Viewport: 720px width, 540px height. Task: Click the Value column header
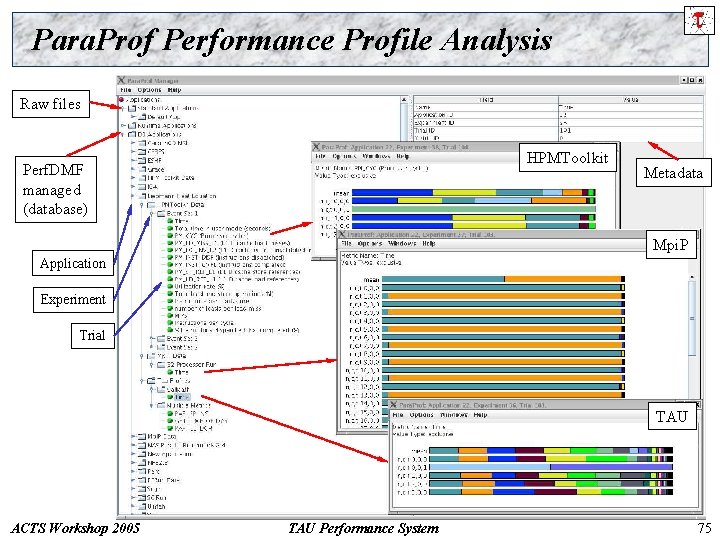tap(631, 100)
